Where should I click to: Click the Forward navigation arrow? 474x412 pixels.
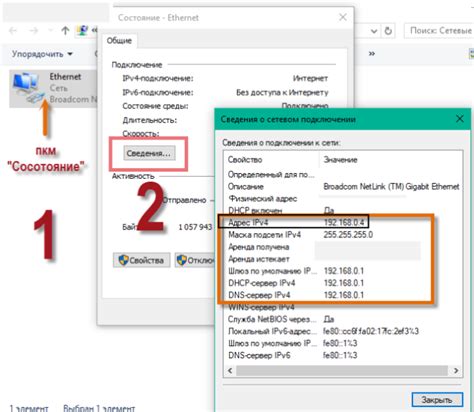(33, 31)
